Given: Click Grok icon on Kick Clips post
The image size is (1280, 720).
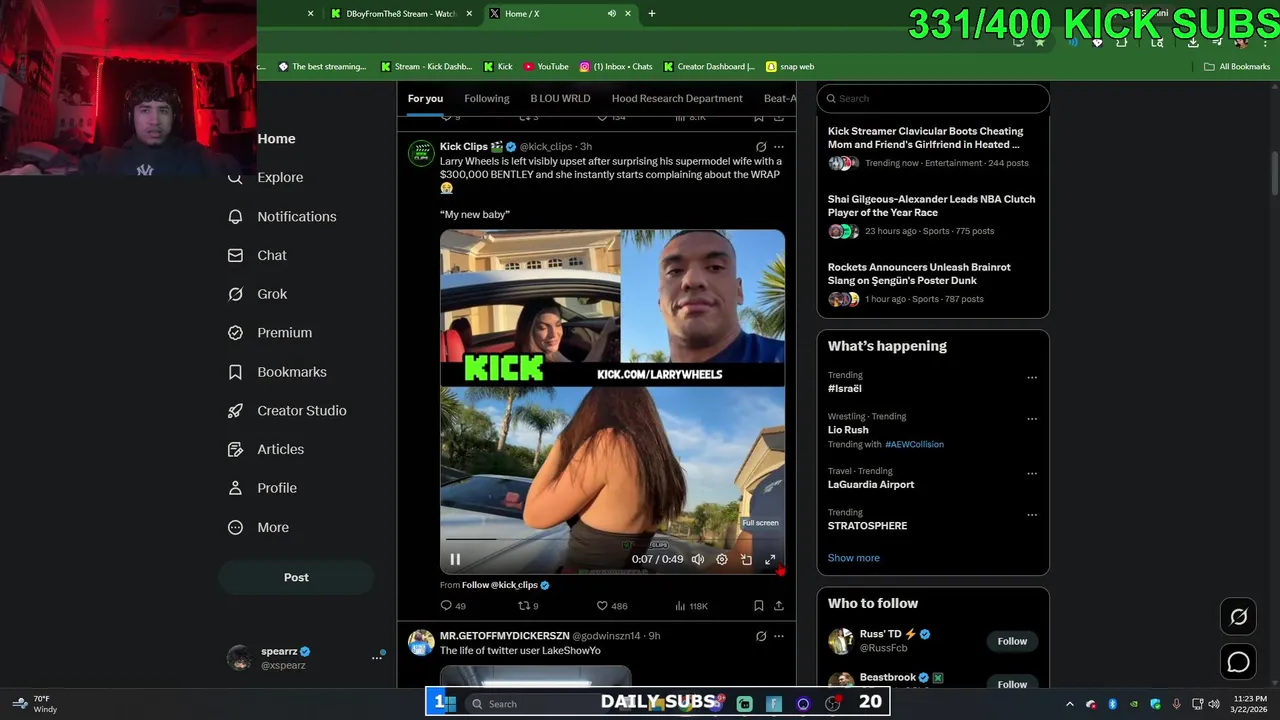Looking at the screenshot, I should click(x=761, y=147).
